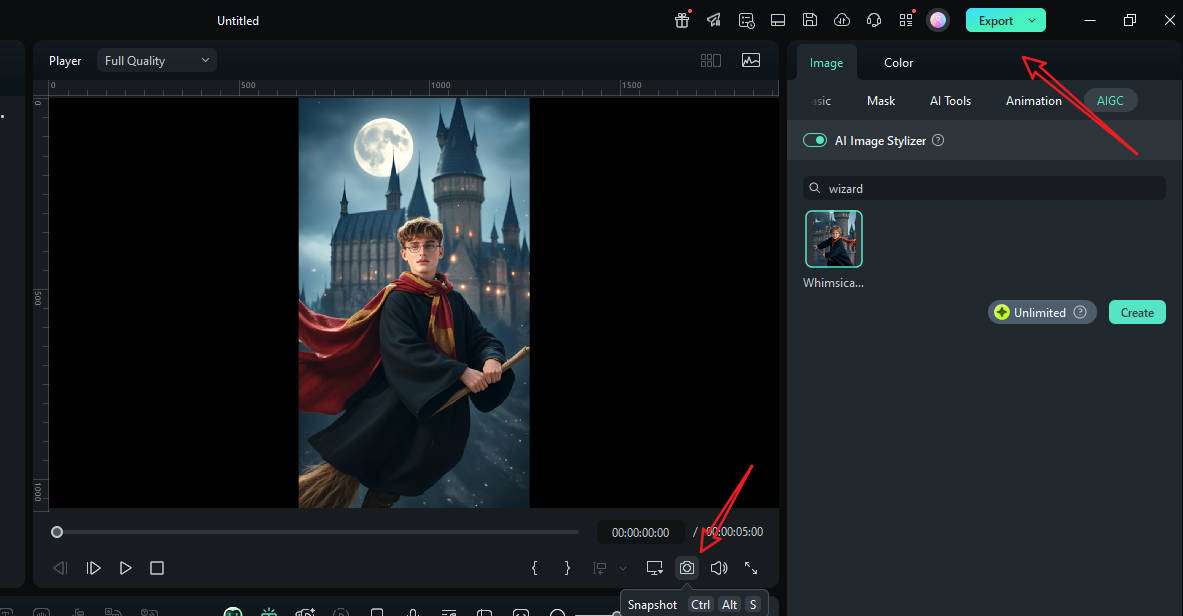Select the Whimsical wizard style thumbnail
1183x616 pixels.
[x=834, y=239]
